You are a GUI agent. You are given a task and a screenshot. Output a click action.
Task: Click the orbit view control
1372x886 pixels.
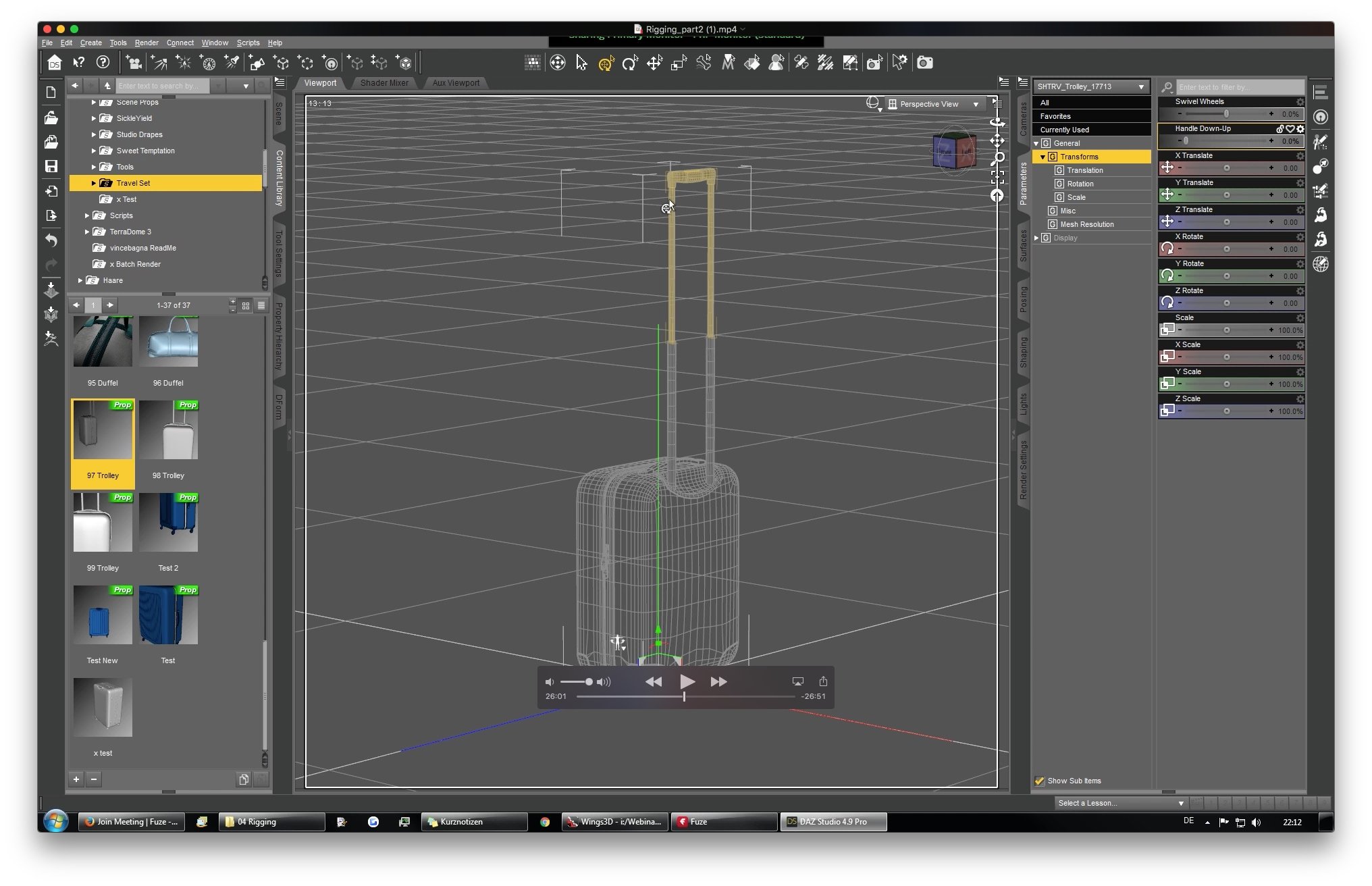(x=997, y=122)
